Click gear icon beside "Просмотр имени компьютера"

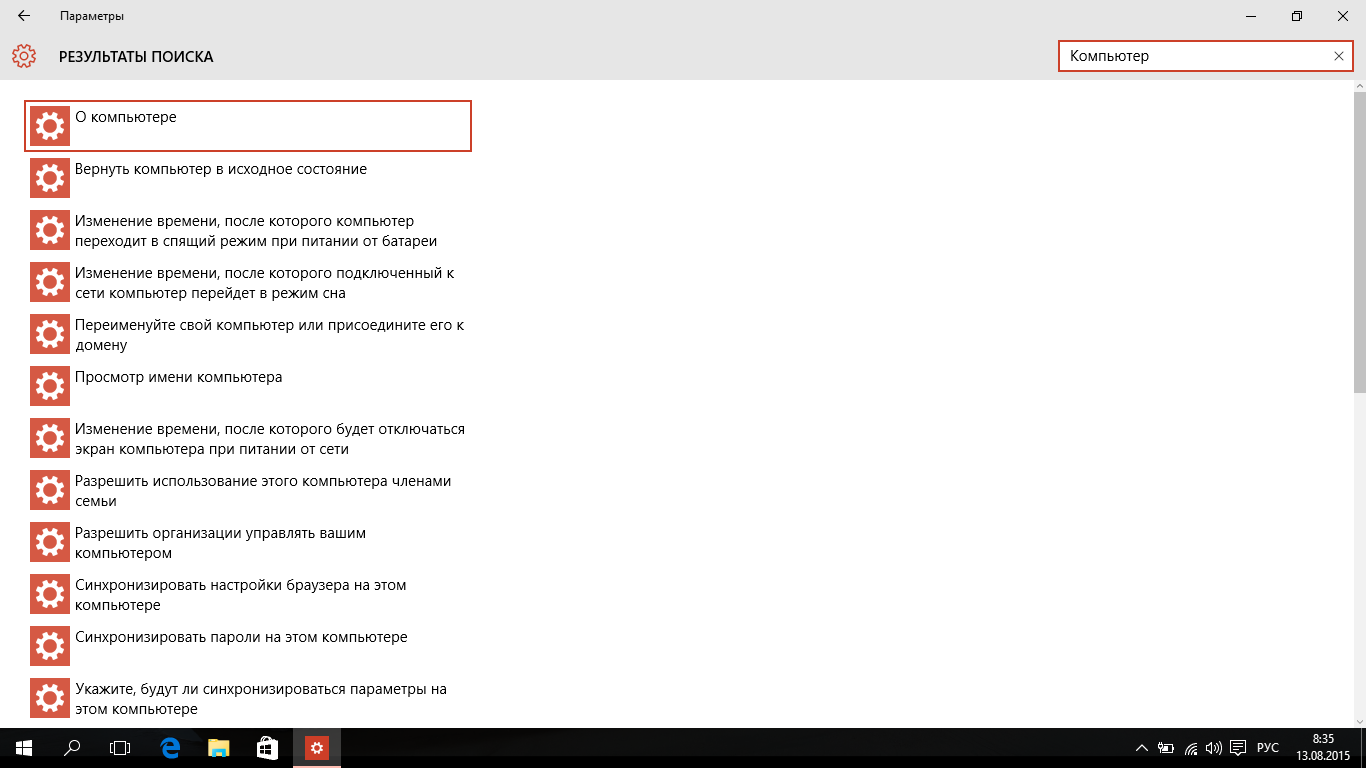click(50, 386)
